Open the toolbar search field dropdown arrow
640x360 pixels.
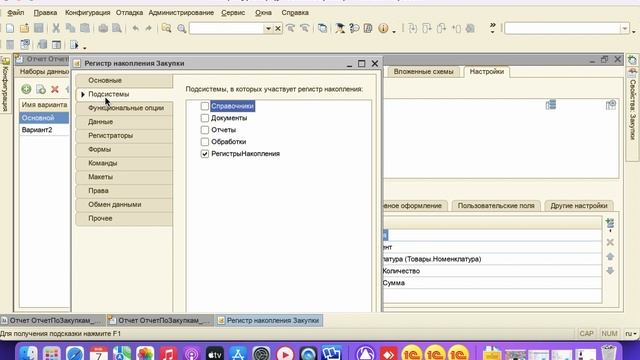point(268,28)
